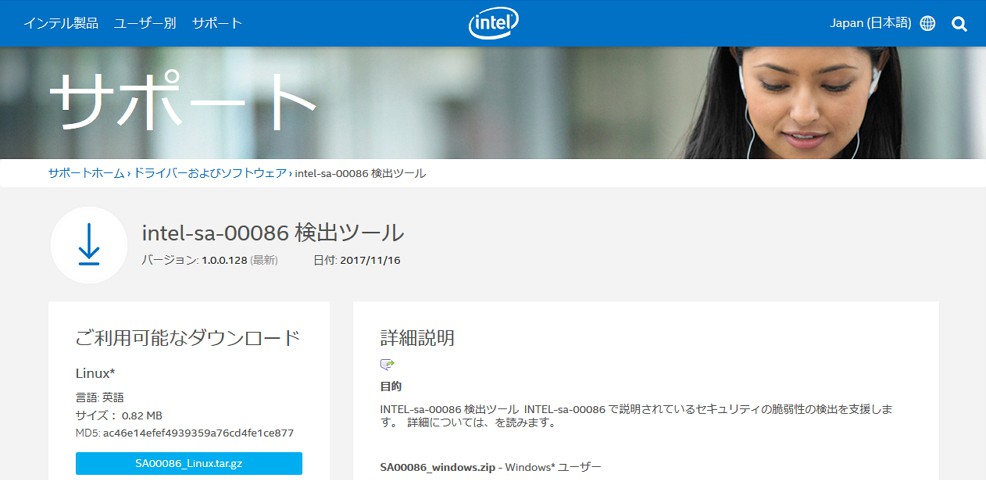The width and height of the screenshot is (986, 480).
Task: Click 言語: 英語 line
Action: [100, 398]
